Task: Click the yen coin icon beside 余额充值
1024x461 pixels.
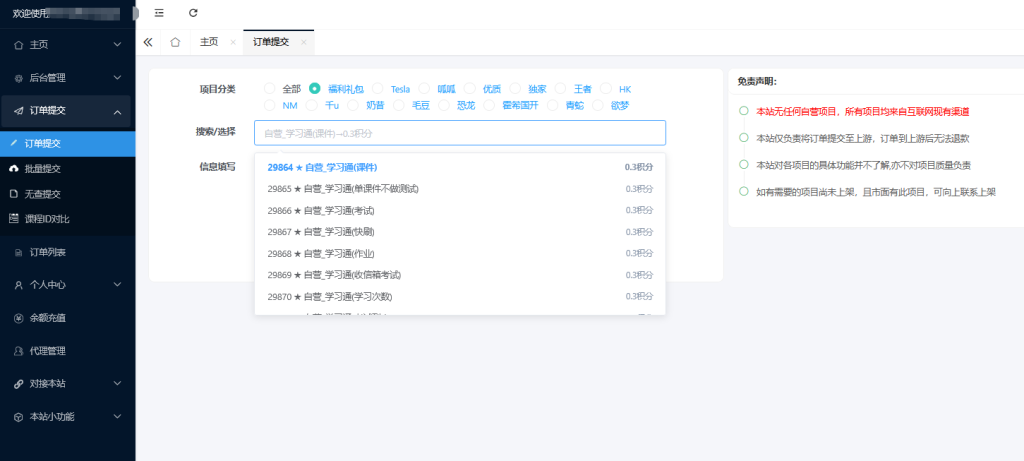Action: click(18, 318)
